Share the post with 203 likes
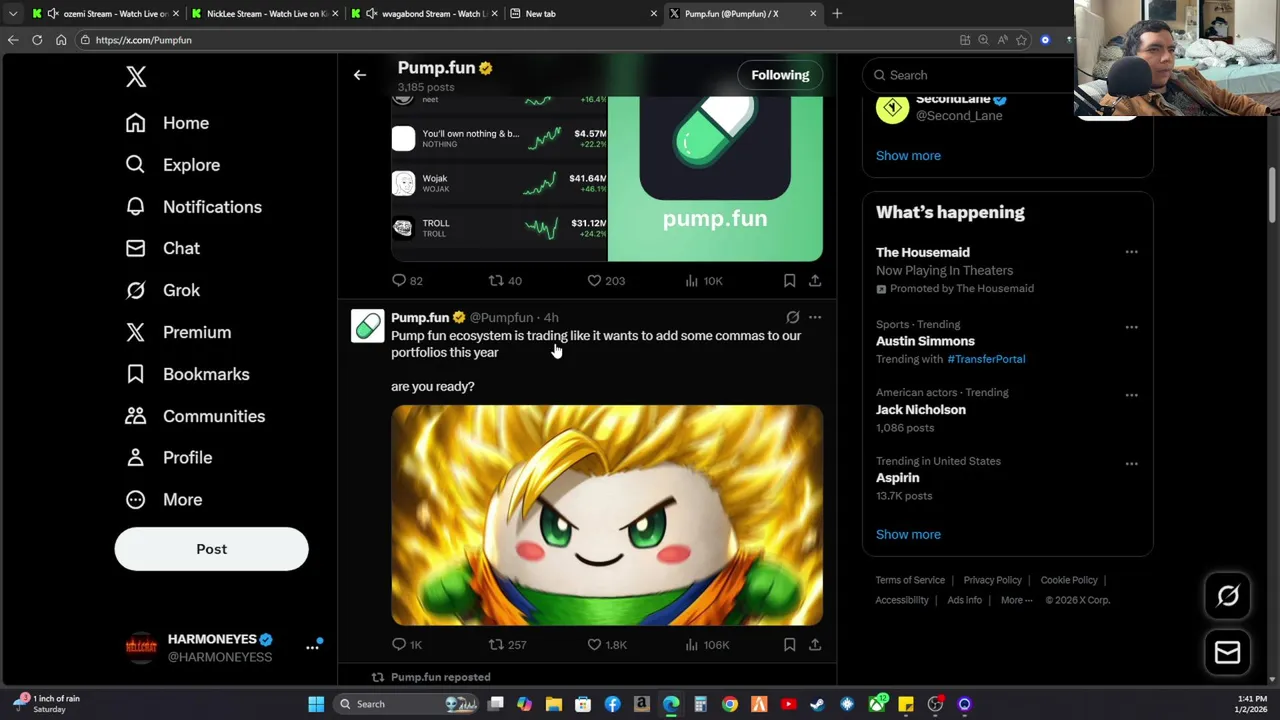1280x720 pixels. tap(815, 281)
